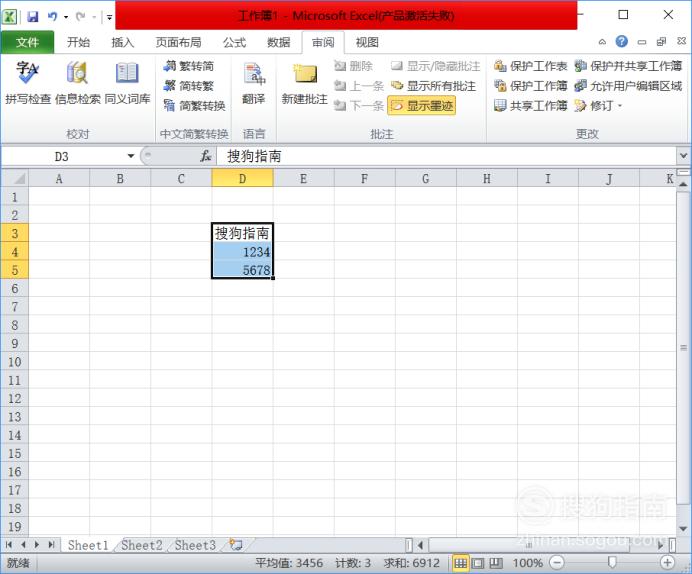This screenshot has height=574, width=692.
Task: Go to 上一条 previous comment
Action: 359,86
